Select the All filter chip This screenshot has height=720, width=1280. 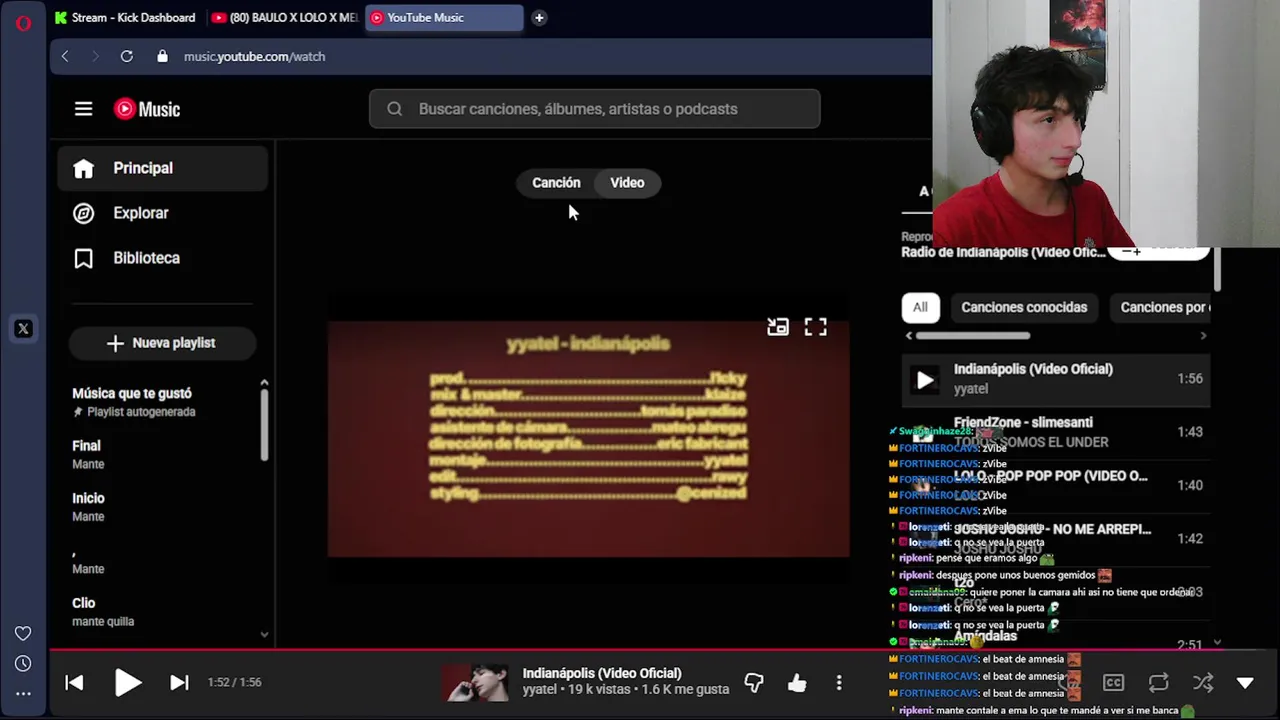tap(920, 307)
